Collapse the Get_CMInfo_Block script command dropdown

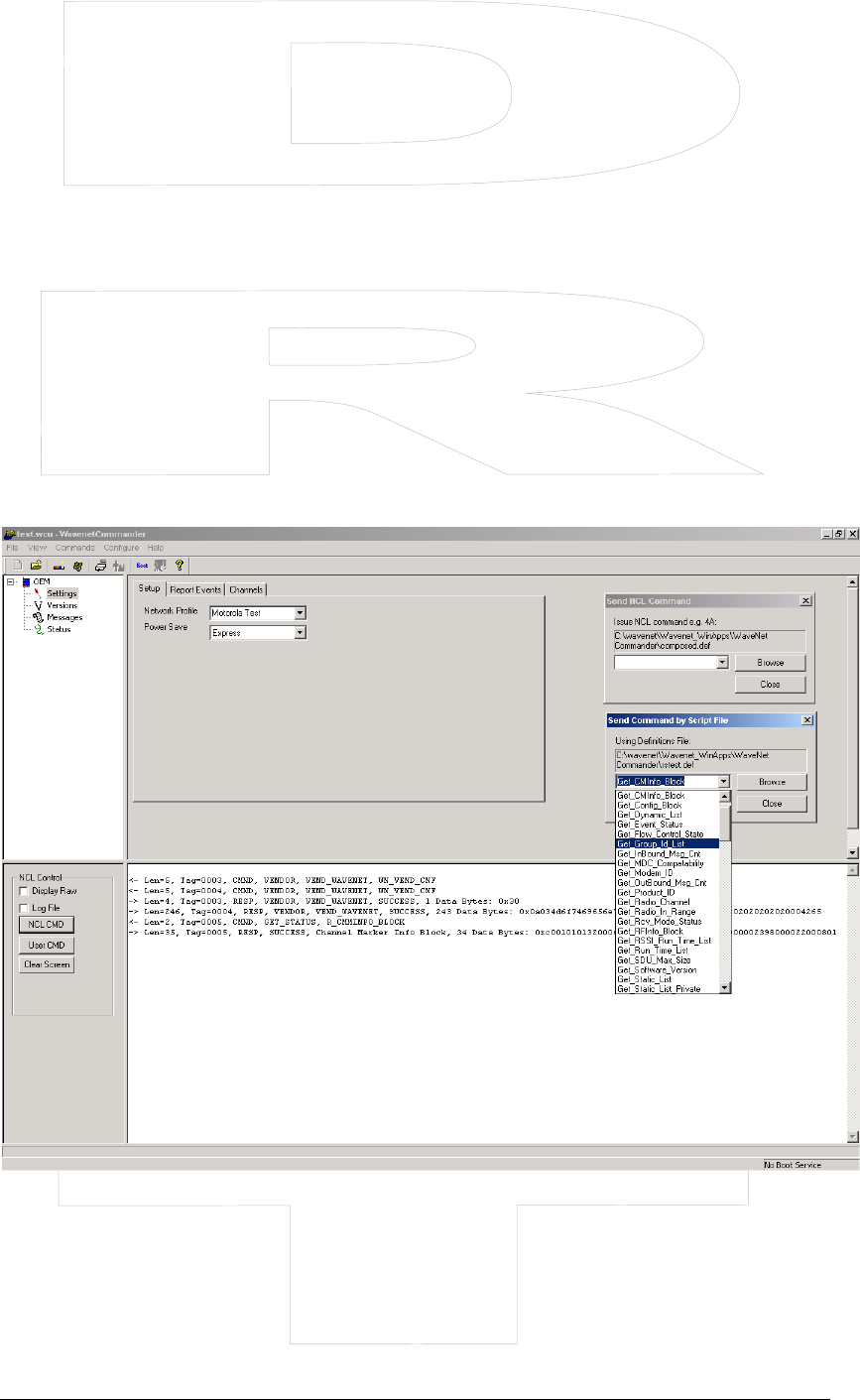(x=722, y=782)
